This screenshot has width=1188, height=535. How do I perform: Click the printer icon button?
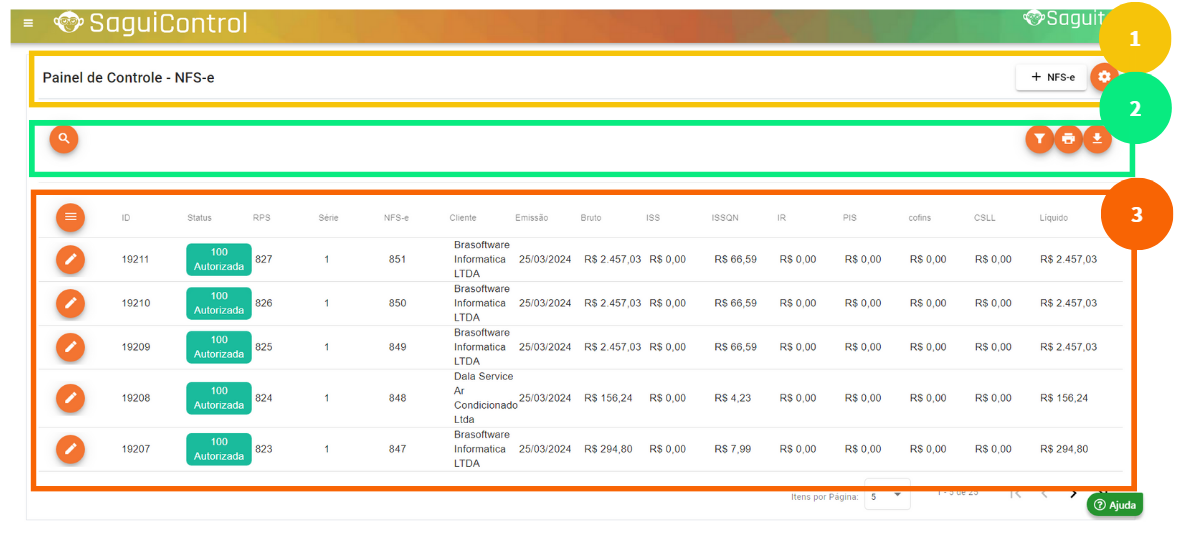(1068, 139)
